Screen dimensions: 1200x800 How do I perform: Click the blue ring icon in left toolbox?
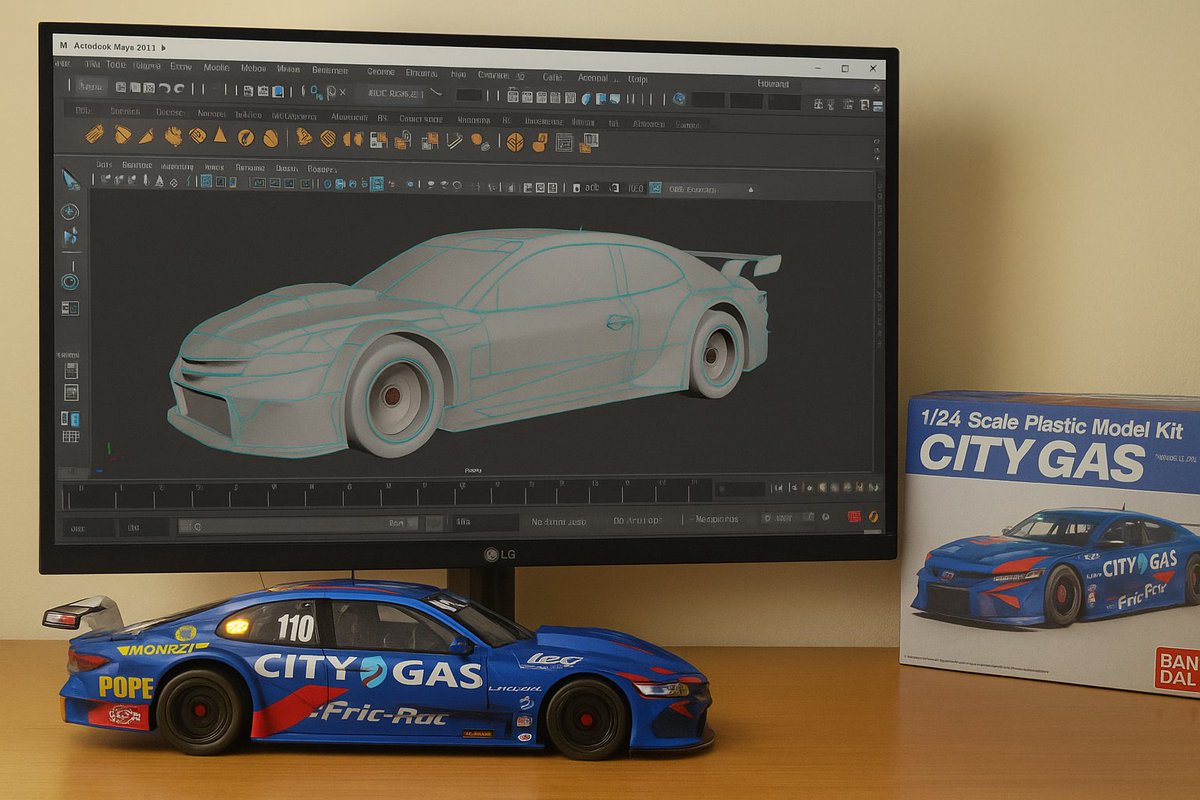(70, 282)
